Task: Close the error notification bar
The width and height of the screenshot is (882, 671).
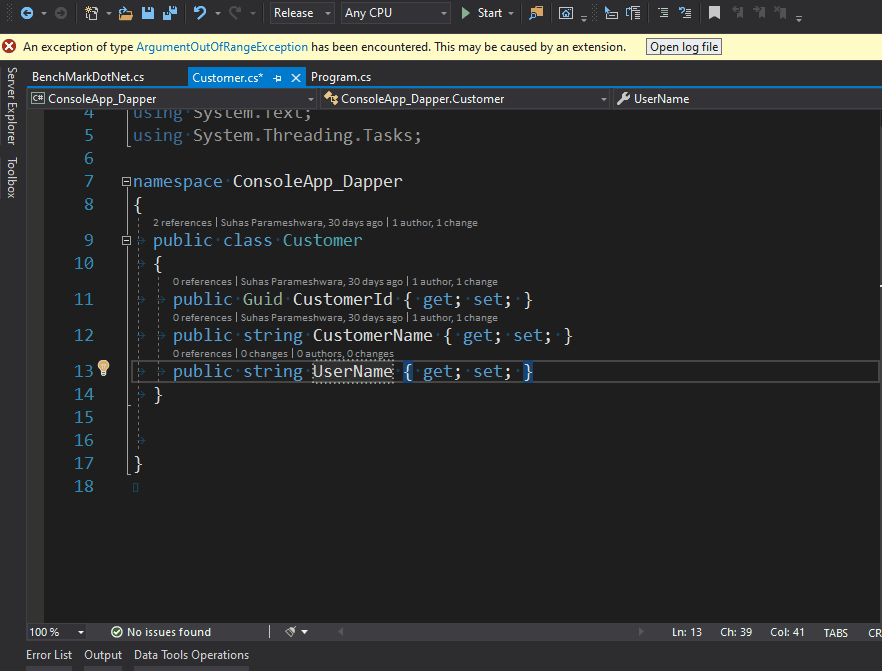Action: [9, 47]
